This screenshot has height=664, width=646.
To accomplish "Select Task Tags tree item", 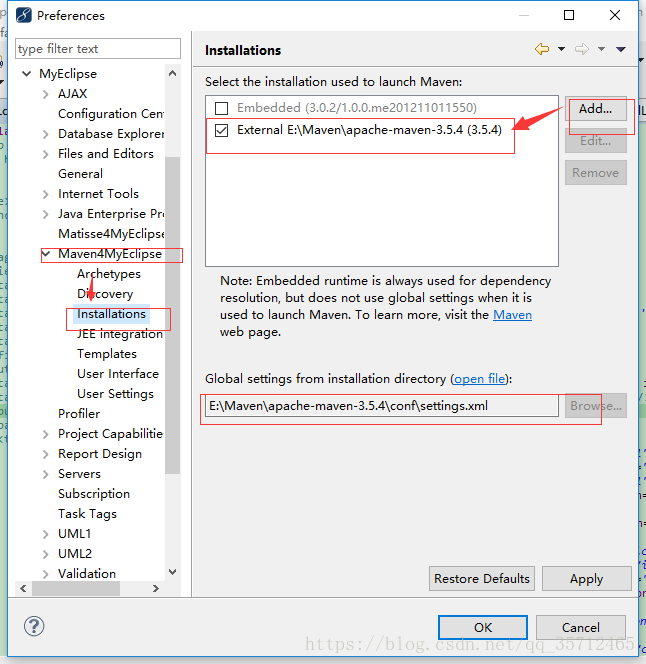I will pyautogui.click(x=87, y=514).
